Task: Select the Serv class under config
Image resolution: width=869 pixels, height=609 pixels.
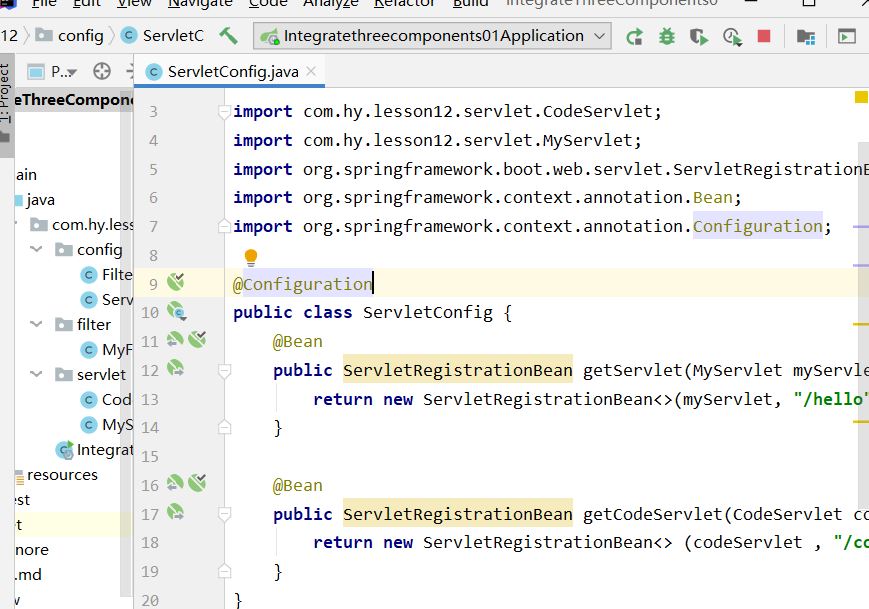Action: pos(106,299)
